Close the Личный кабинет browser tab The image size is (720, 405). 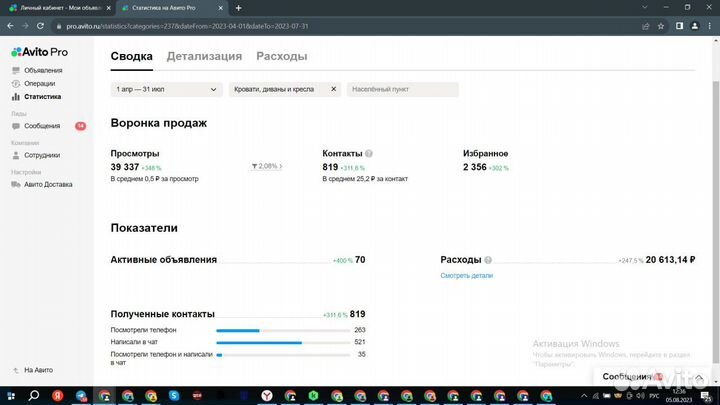pyautogui.click(x=109, y=8)
